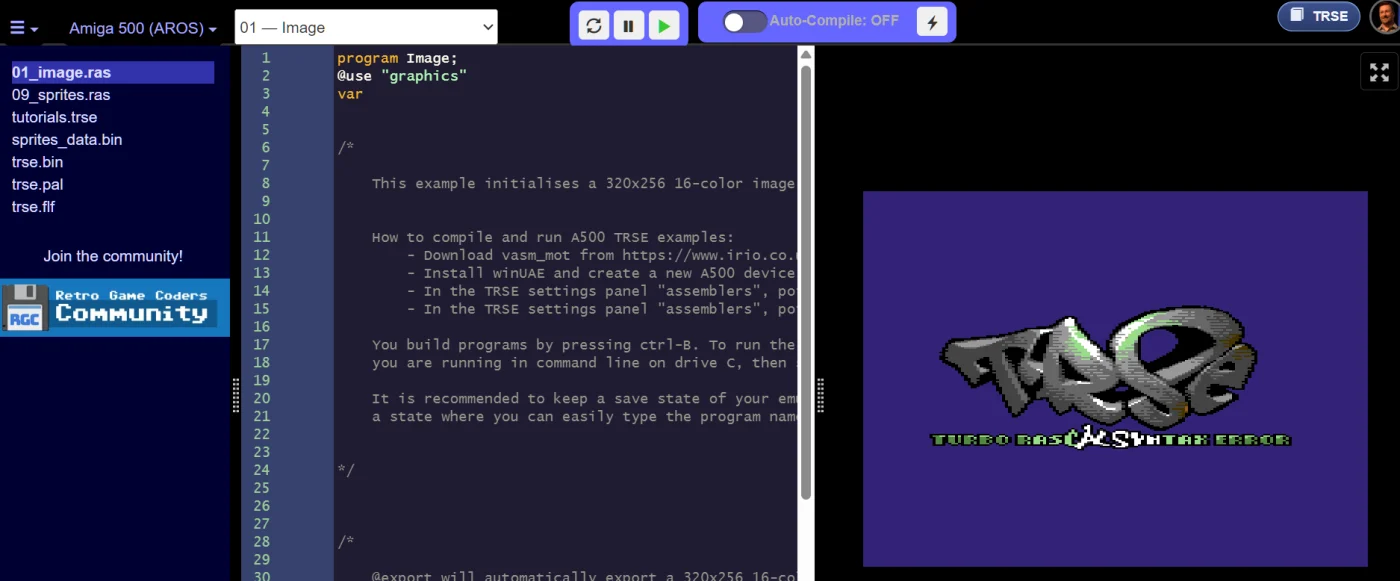
Task: Click the "You build programs by pressing ctrl-B" line
Action: (584, 345)
